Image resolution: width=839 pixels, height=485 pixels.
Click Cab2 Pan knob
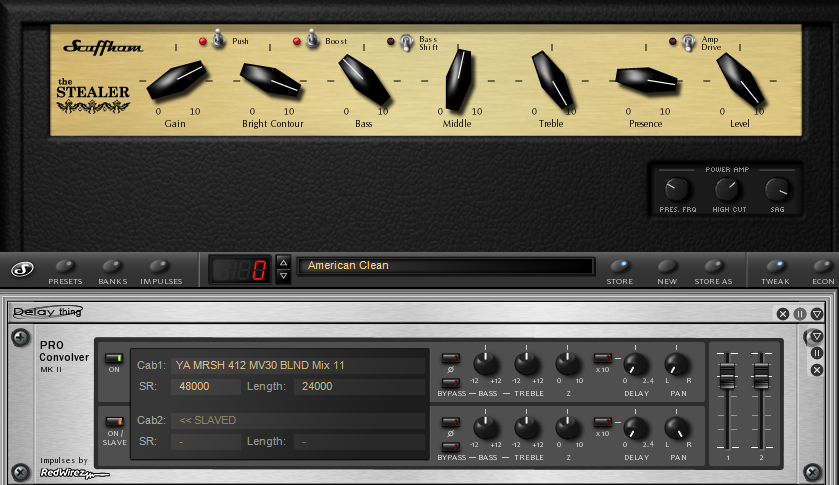[x=676, y=428]
